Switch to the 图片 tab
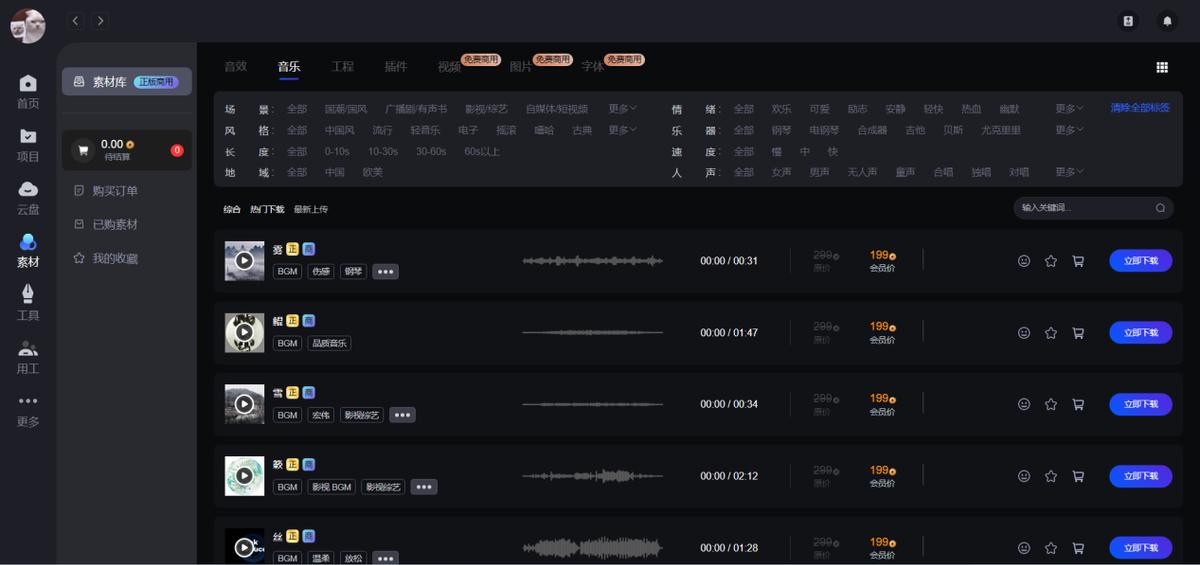This screenshot has height=565, width=1200. pyautogui.click(x=521, y=67)
